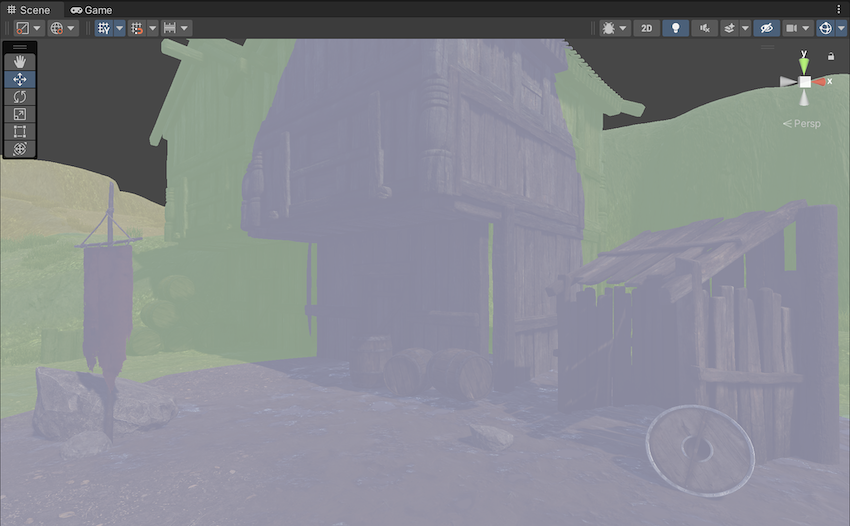Select the Move tool

click(x=20, y=79)
